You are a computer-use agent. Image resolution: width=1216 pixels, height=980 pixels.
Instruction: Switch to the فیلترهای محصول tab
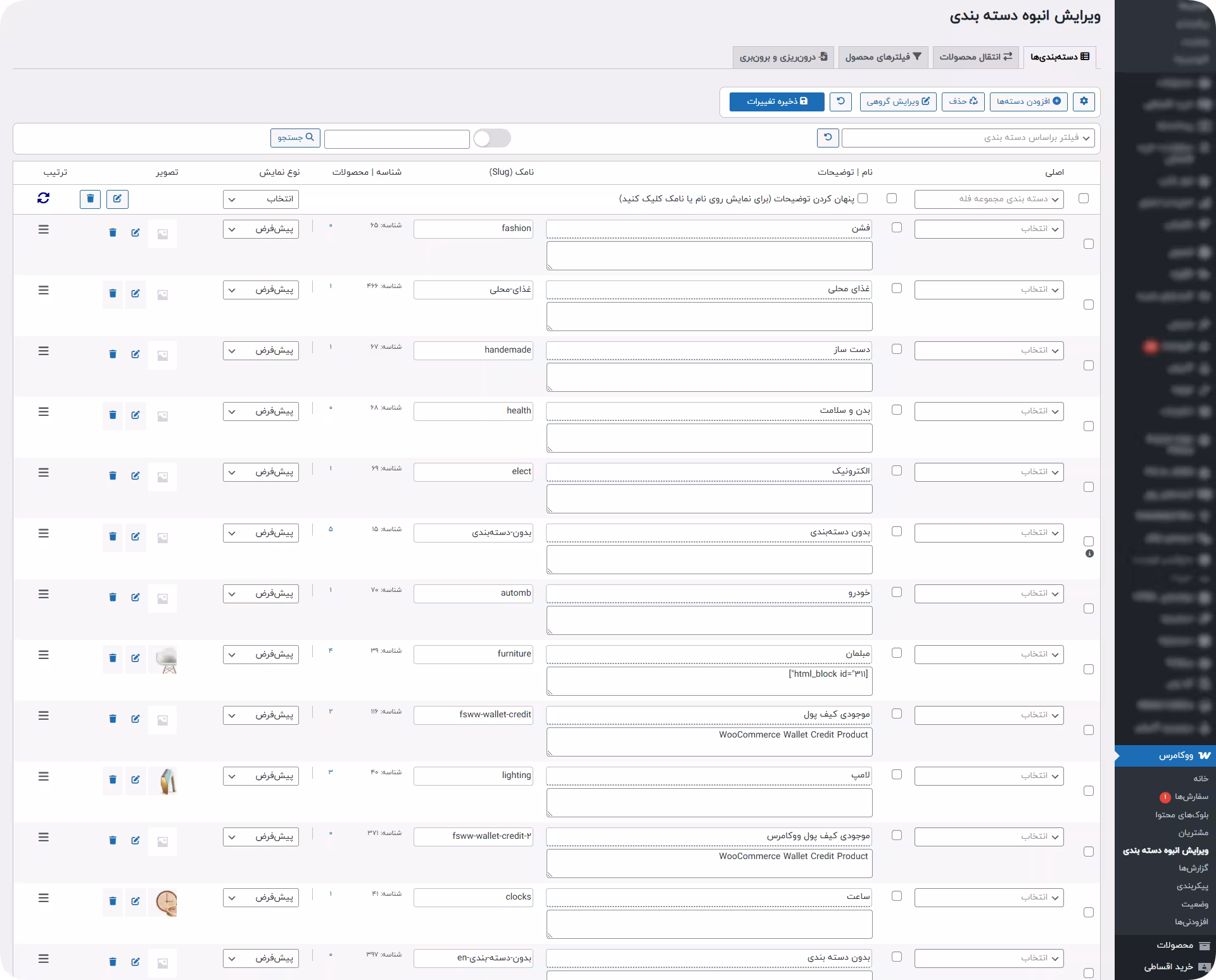pos(883,57)
